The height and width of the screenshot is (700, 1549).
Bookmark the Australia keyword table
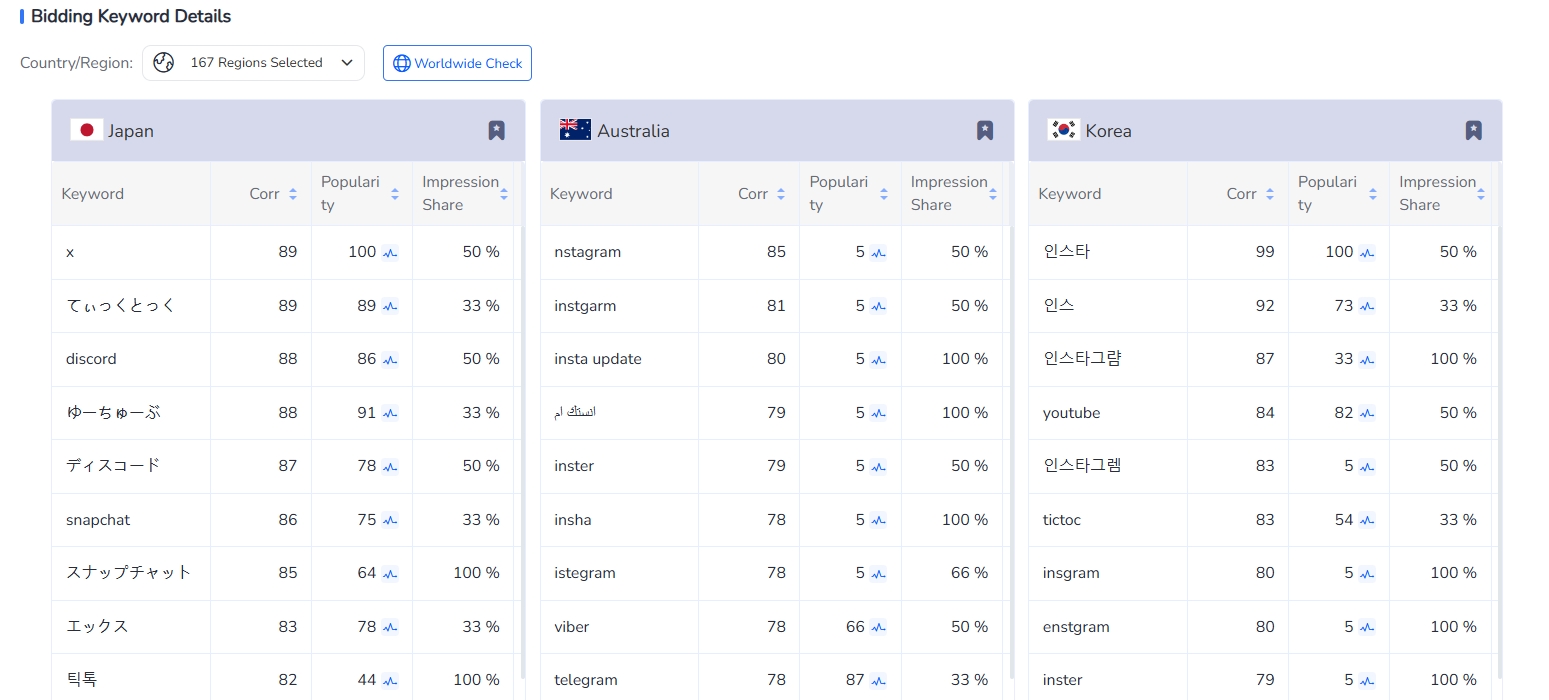[x=985, y=130]
